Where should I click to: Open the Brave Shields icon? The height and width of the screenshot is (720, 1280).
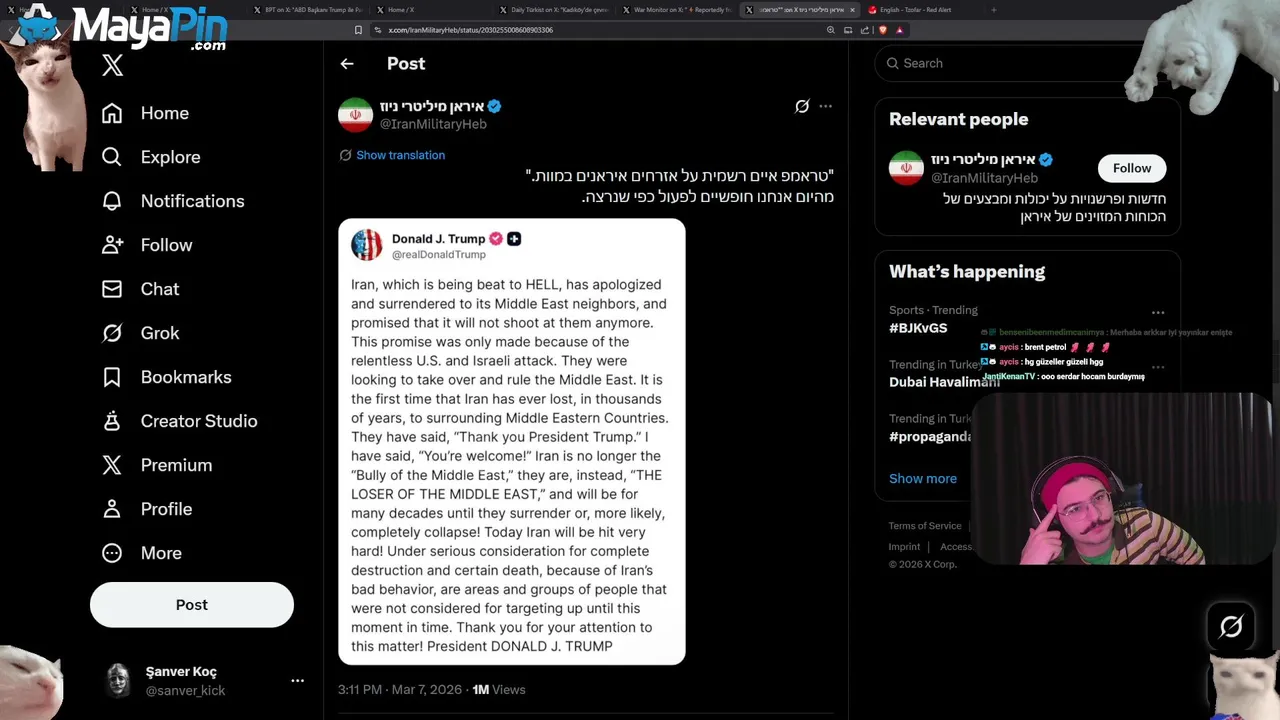click(x=883, y=30)
